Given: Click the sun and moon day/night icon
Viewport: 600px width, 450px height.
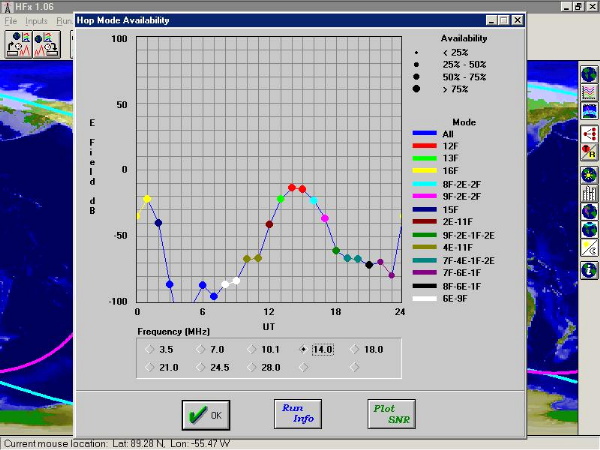Looking at the screenshot, I should 589,248.
